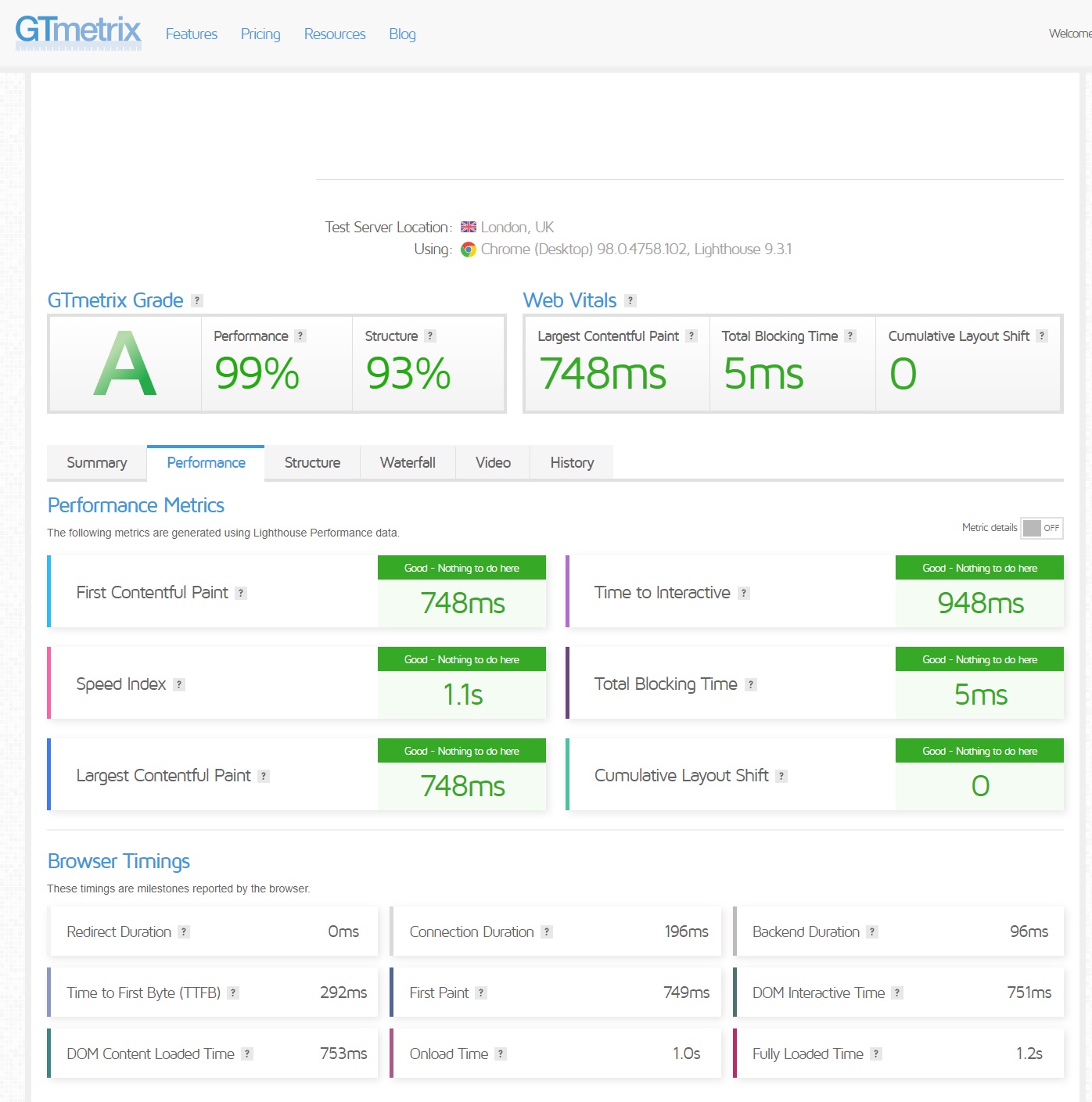Visit the Blog link in header
The width and height of the screenshot is (1092, 1102).
402,34
